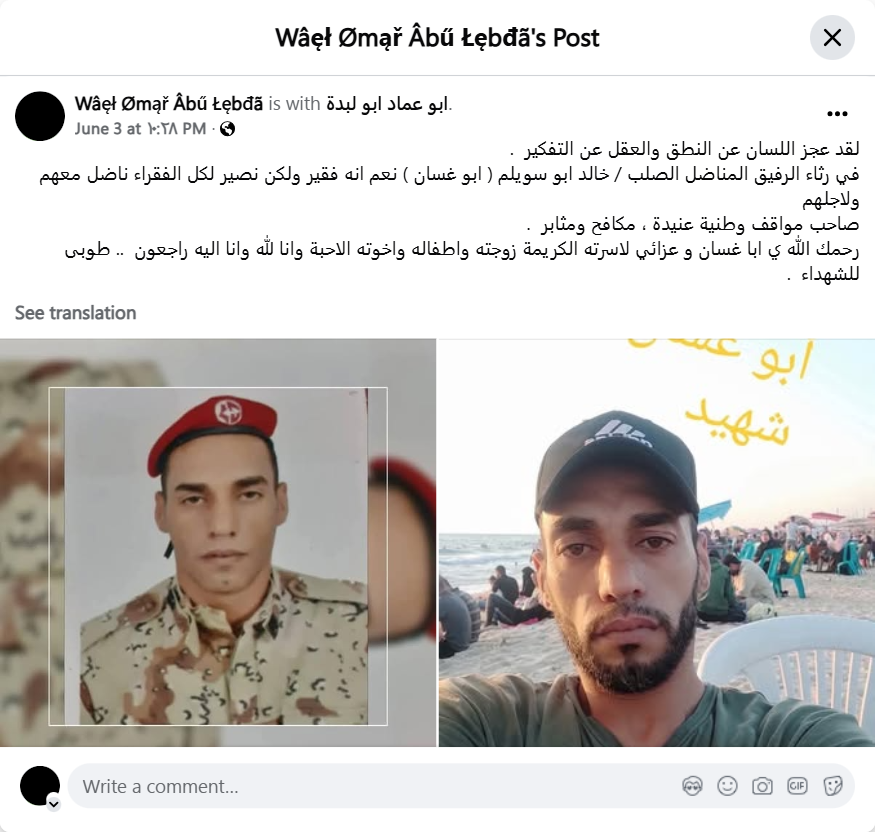Open the post author's profile picture
875x832 pixels.
coord(40,116)
